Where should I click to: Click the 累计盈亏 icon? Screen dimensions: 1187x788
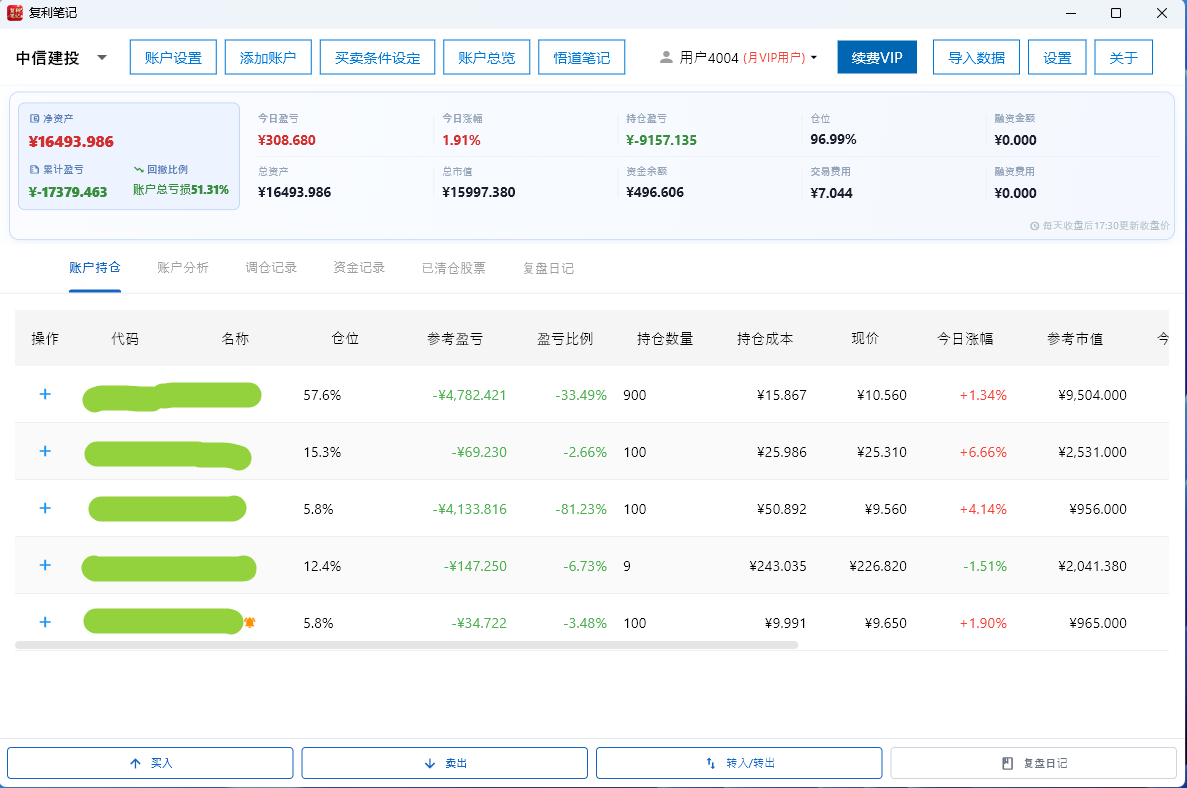tap(34, 170)
